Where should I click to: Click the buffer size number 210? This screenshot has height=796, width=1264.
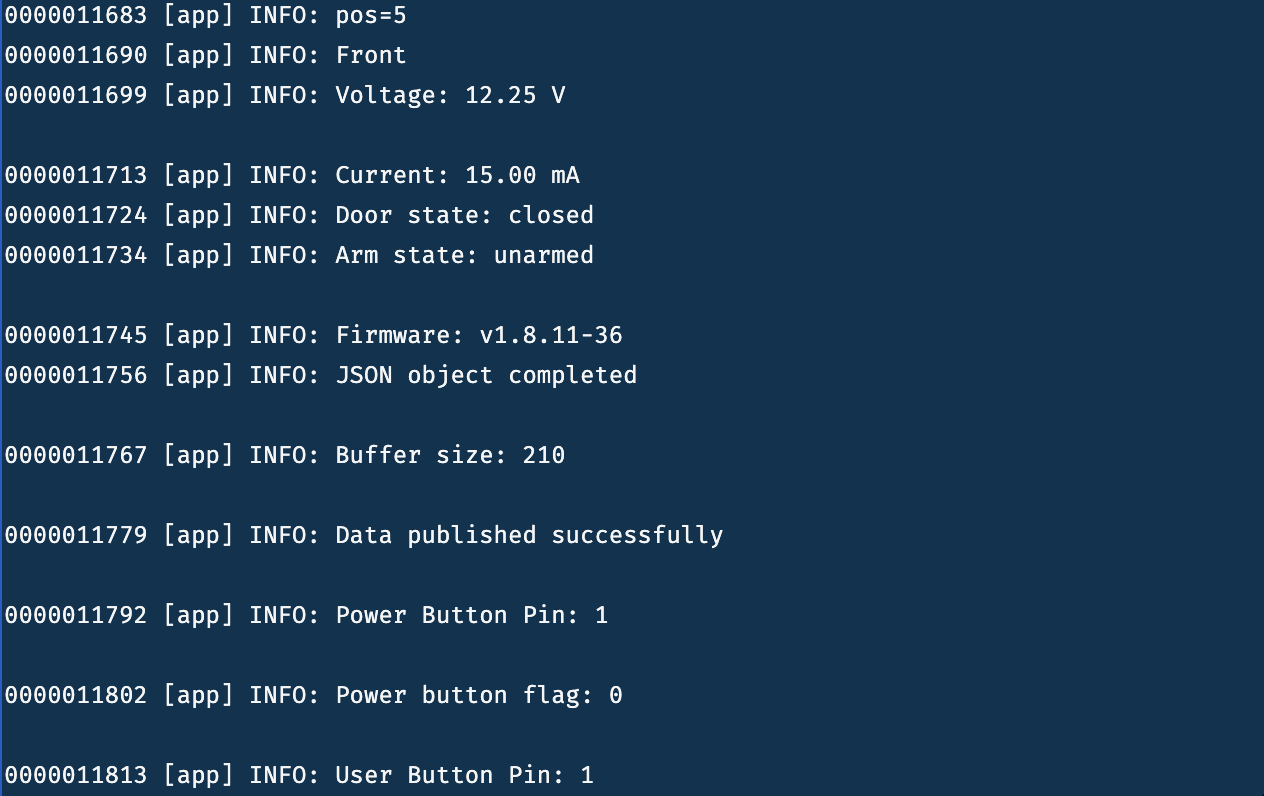click(544, 456)
